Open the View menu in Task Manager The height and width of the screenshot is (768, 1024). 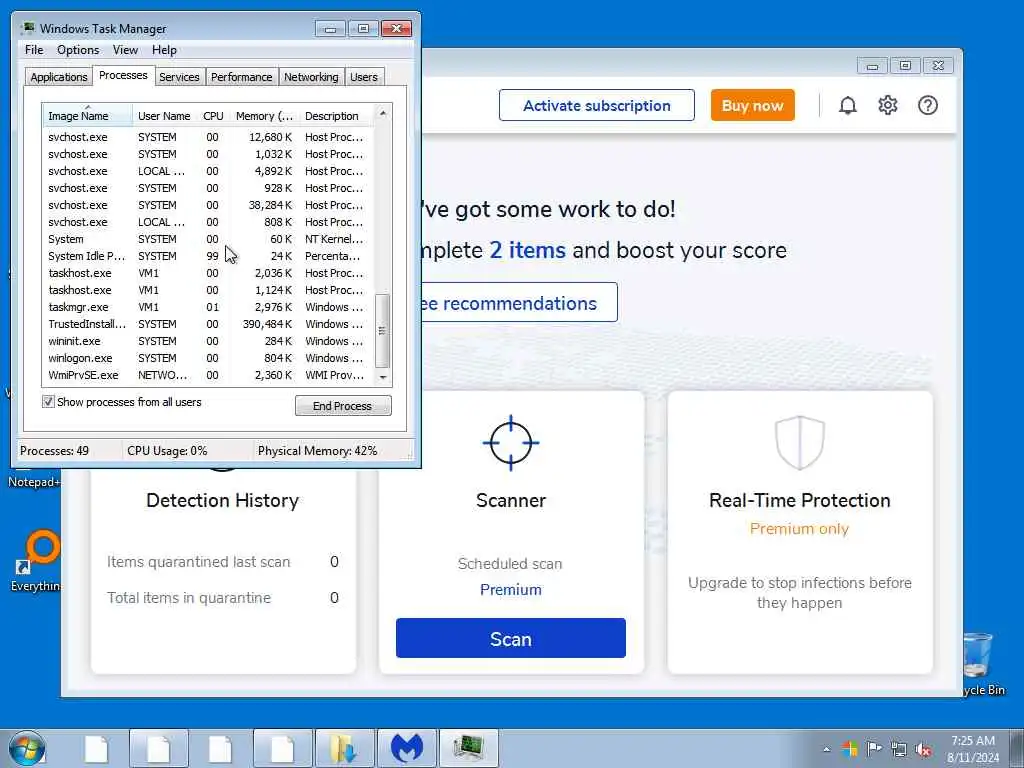125,50
